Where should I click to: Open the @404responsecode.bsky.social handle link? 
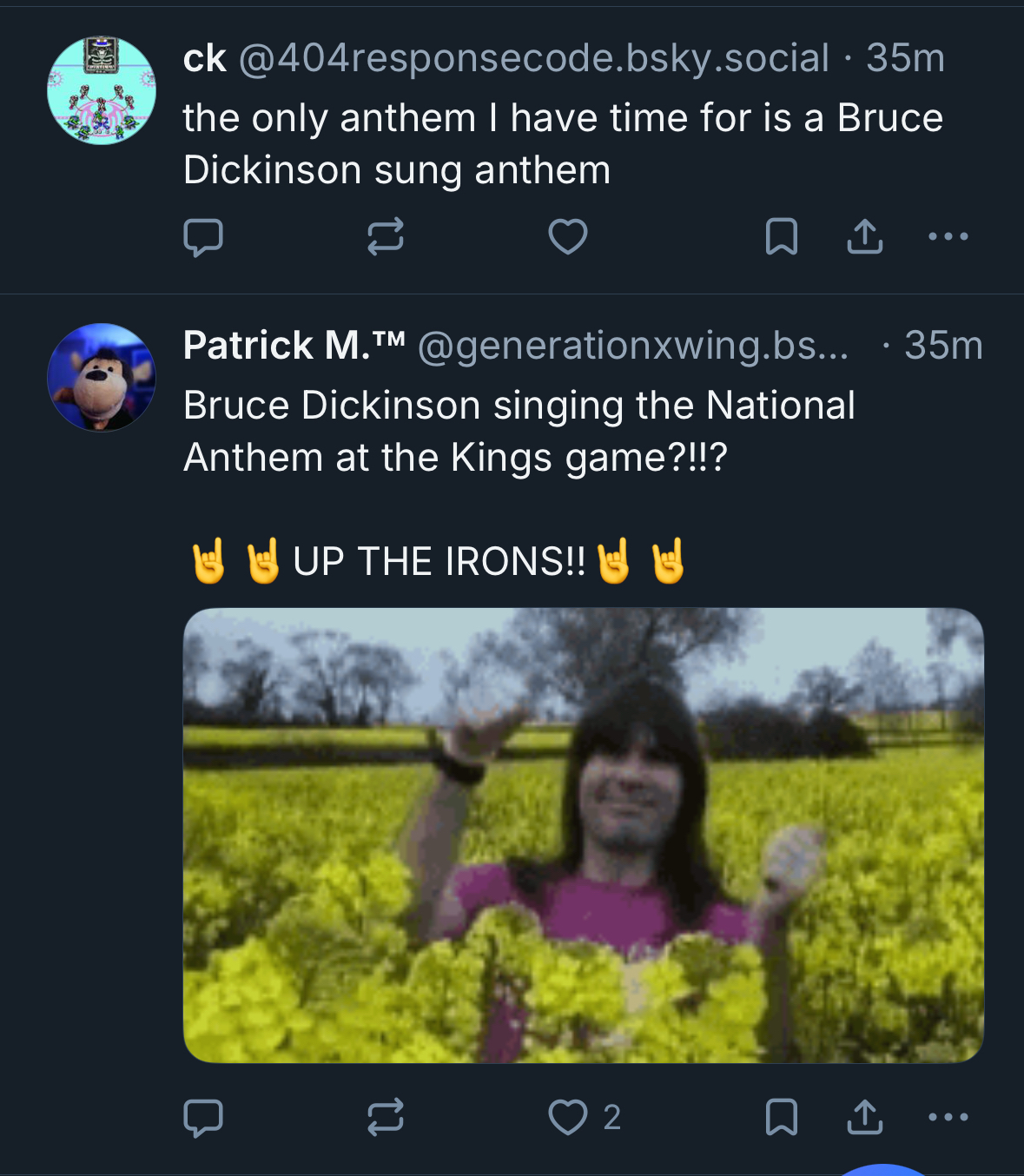(533, 58)
